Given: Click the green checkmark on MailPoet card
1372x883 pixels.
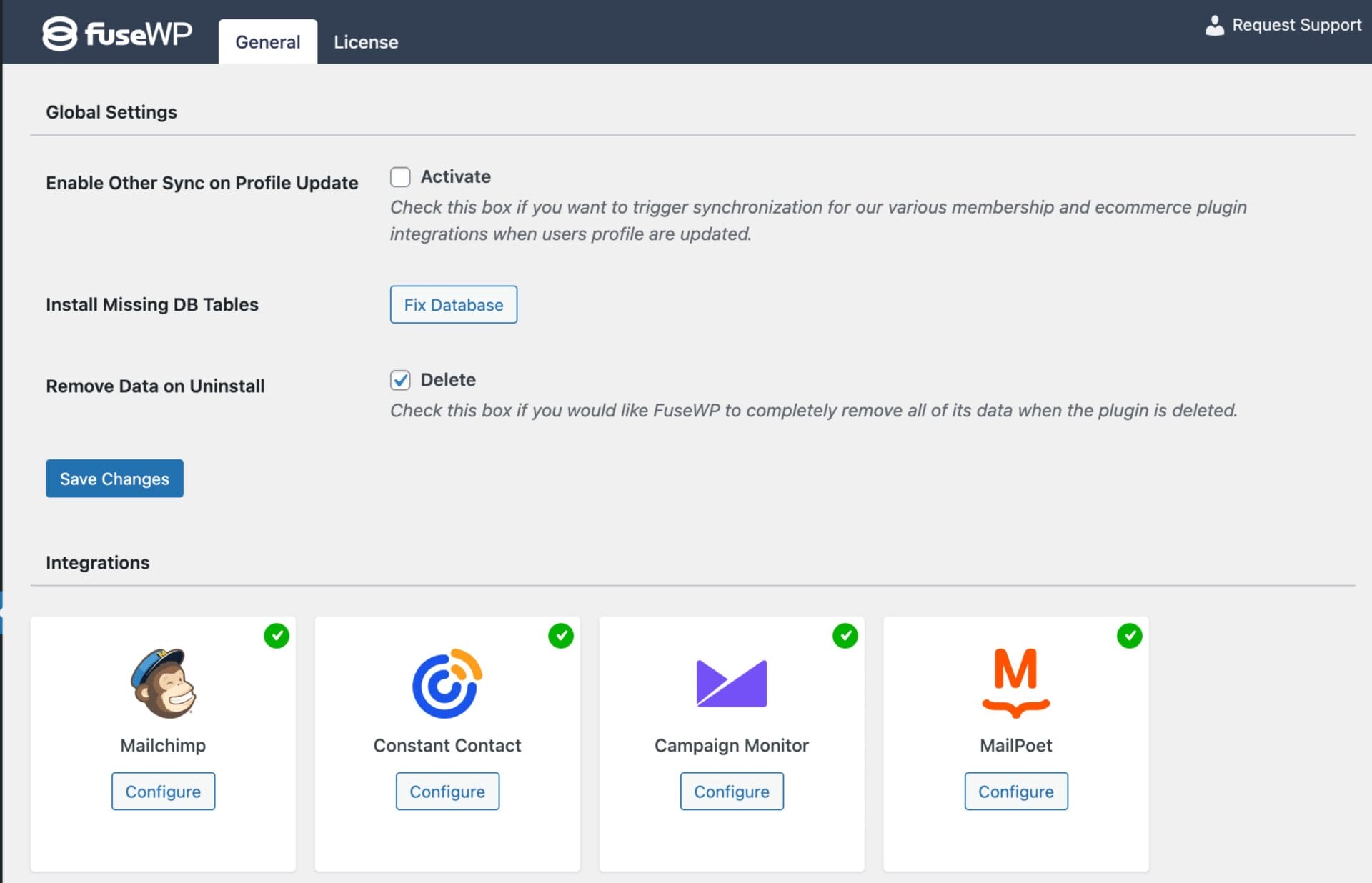Looking at the screenshot, I should coord(1130,635).
